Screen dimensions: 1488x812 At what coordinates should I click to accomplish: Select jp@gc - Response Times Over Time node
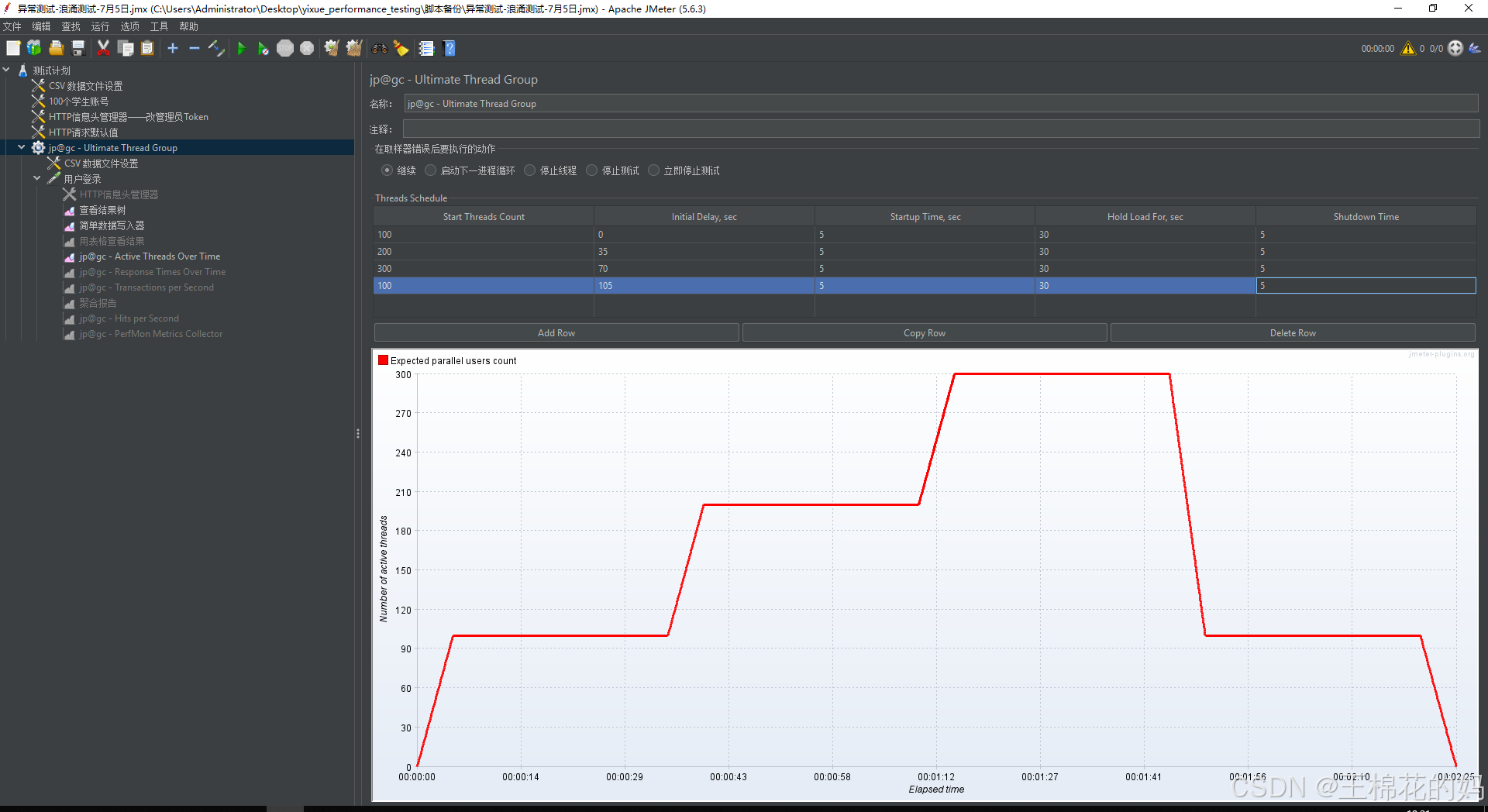tap(153, 272)
